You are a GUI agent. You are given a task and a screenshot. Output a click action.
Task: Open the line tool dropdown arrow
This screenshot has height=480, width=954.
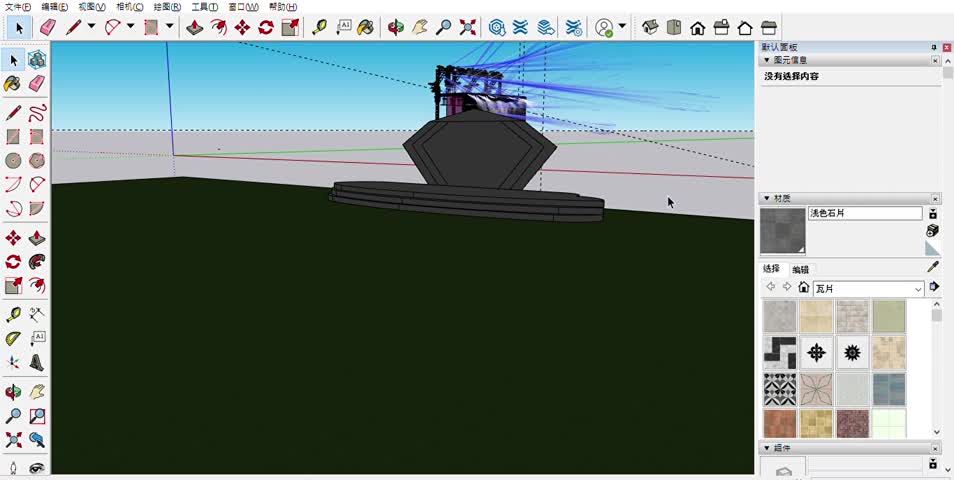tap(91, 27)
